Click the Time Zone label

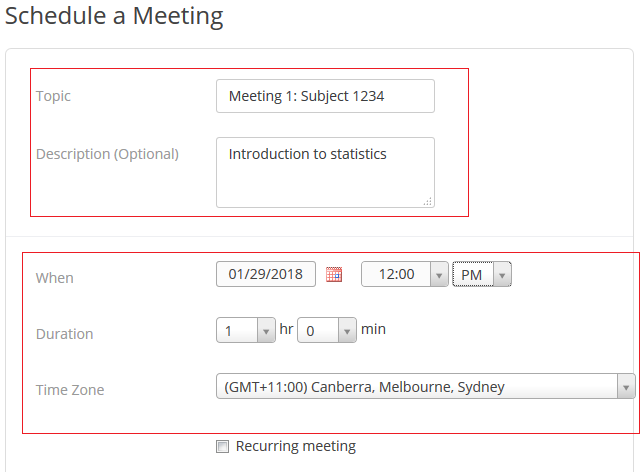coord(69,390)
